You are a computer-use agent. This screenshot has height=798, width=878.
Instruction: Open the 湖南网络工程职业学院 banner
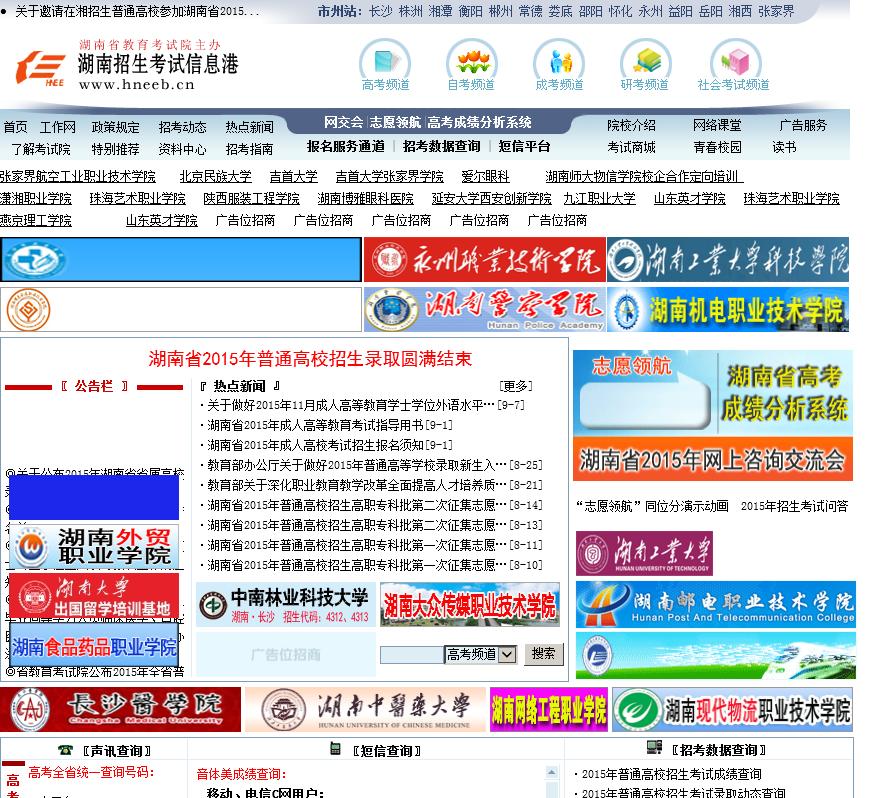549,710
